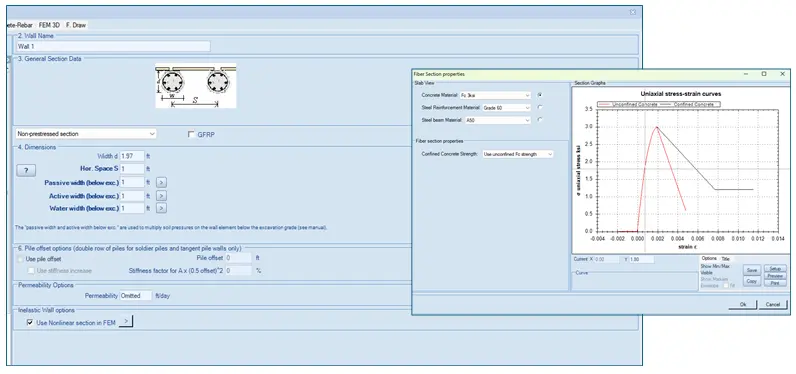Open Active width arrow button

[161, 195]
